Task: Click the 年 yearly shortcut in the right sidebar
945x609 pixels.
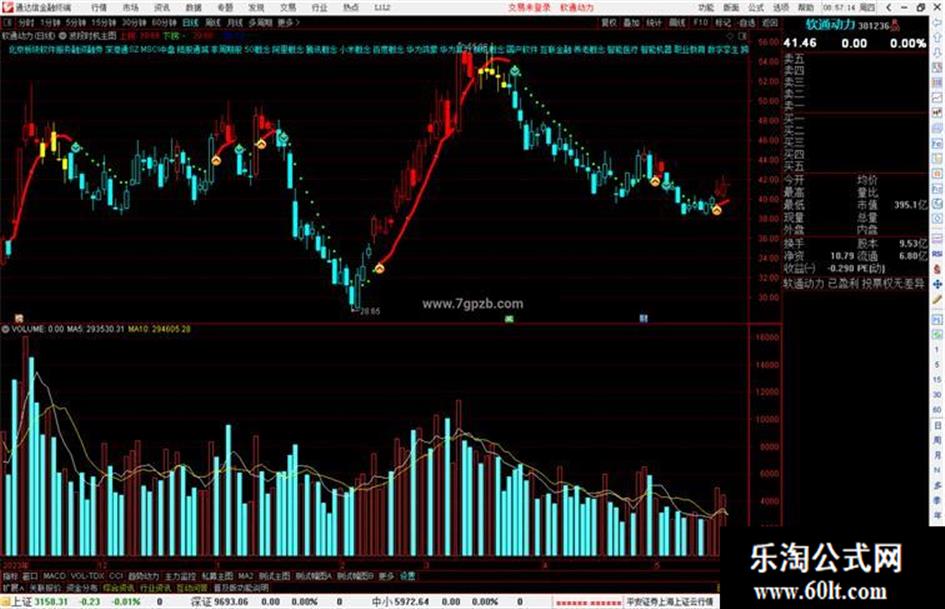Action: 937,516
